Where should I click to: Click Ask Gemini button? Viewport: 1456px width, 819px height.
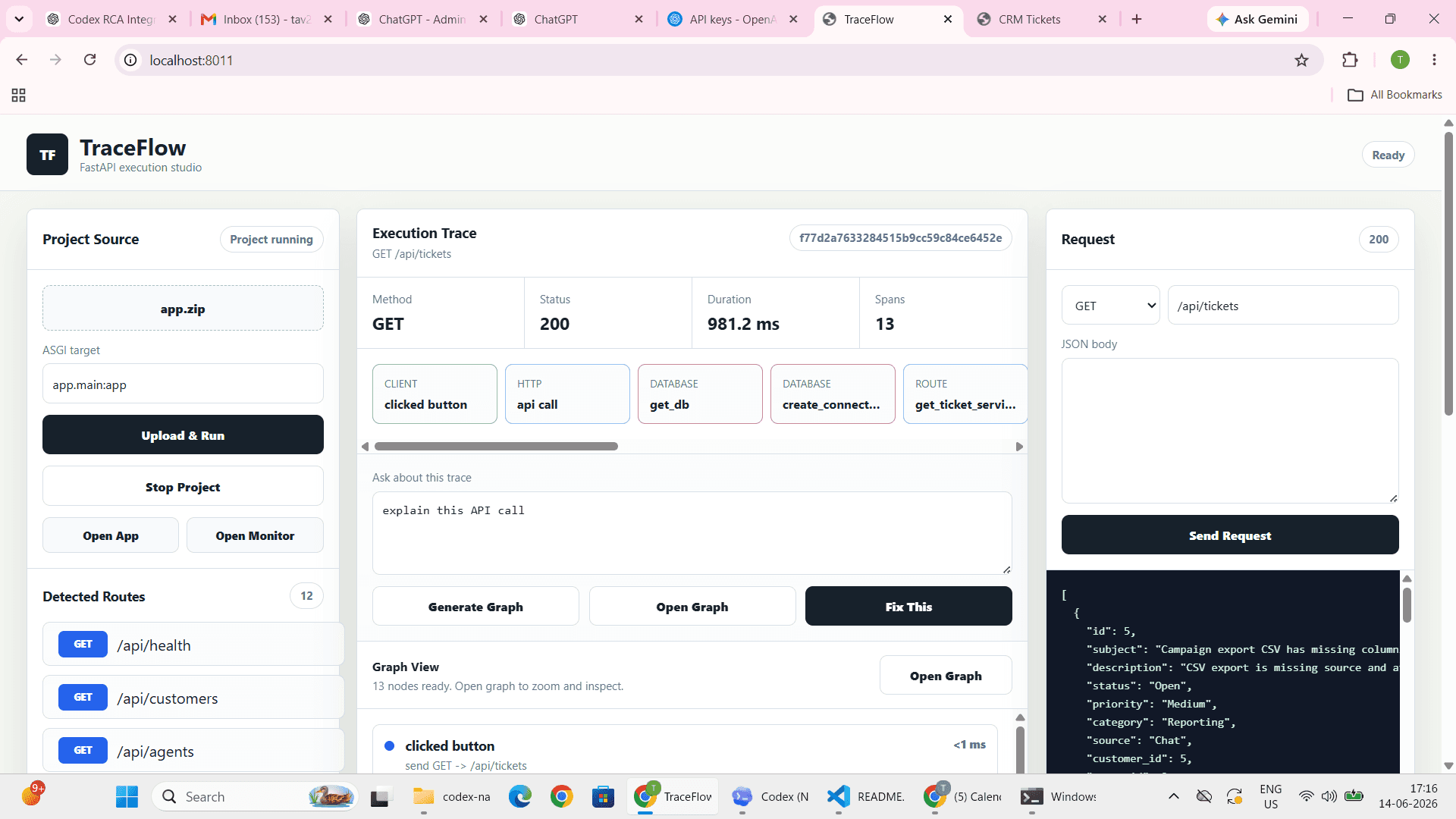(1257, 19)
